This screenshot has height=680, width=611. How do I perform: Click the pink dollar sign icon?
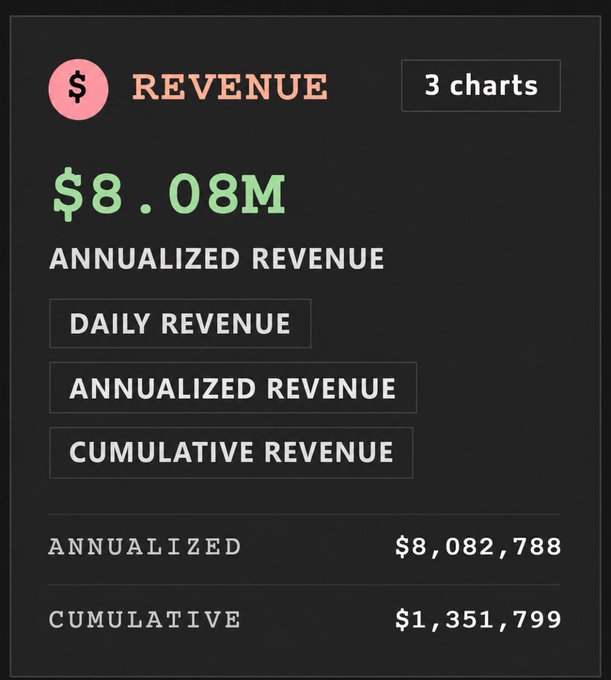tap(78, 89)
